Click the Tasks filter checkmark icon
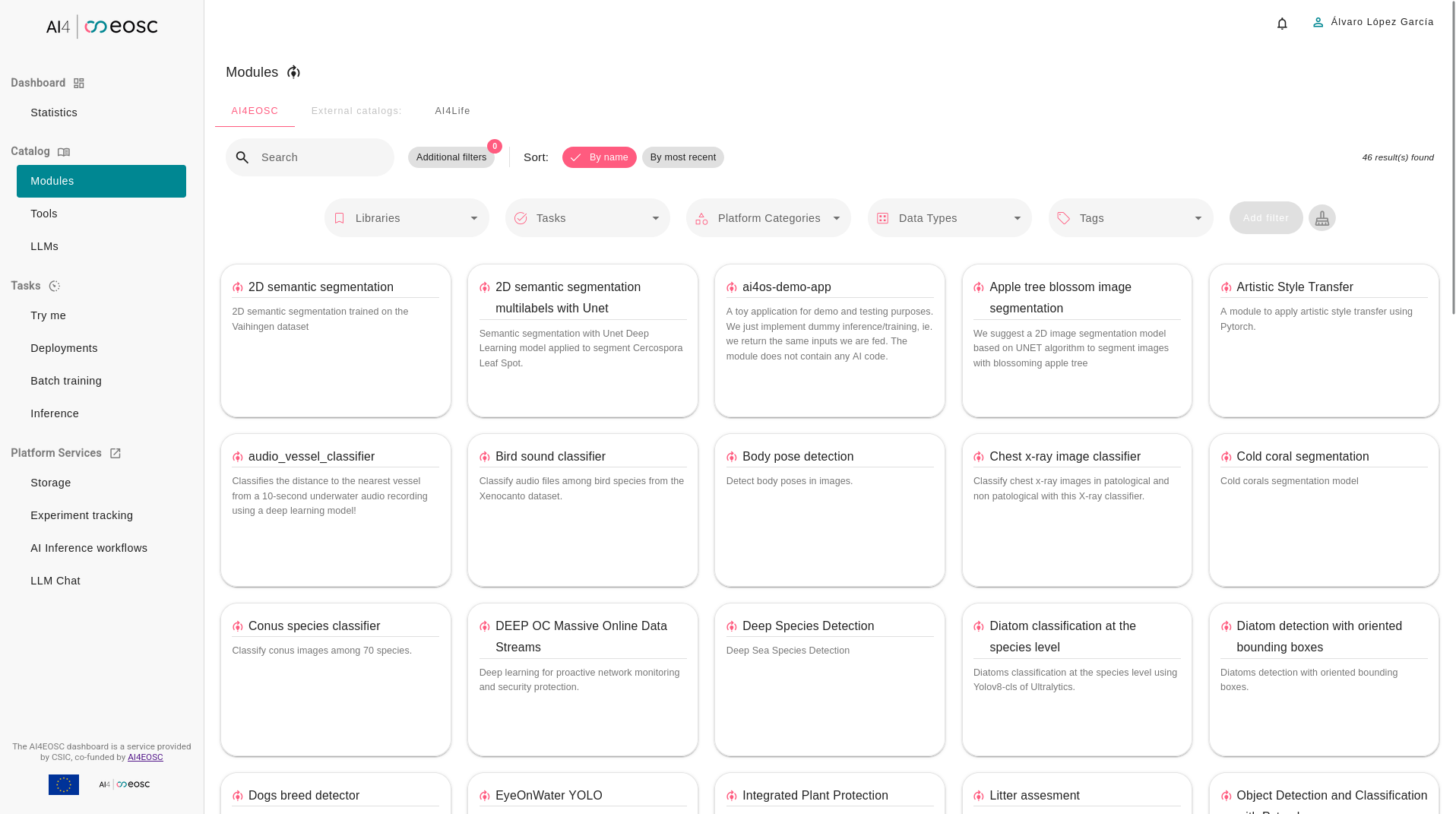 click(521, 218)
